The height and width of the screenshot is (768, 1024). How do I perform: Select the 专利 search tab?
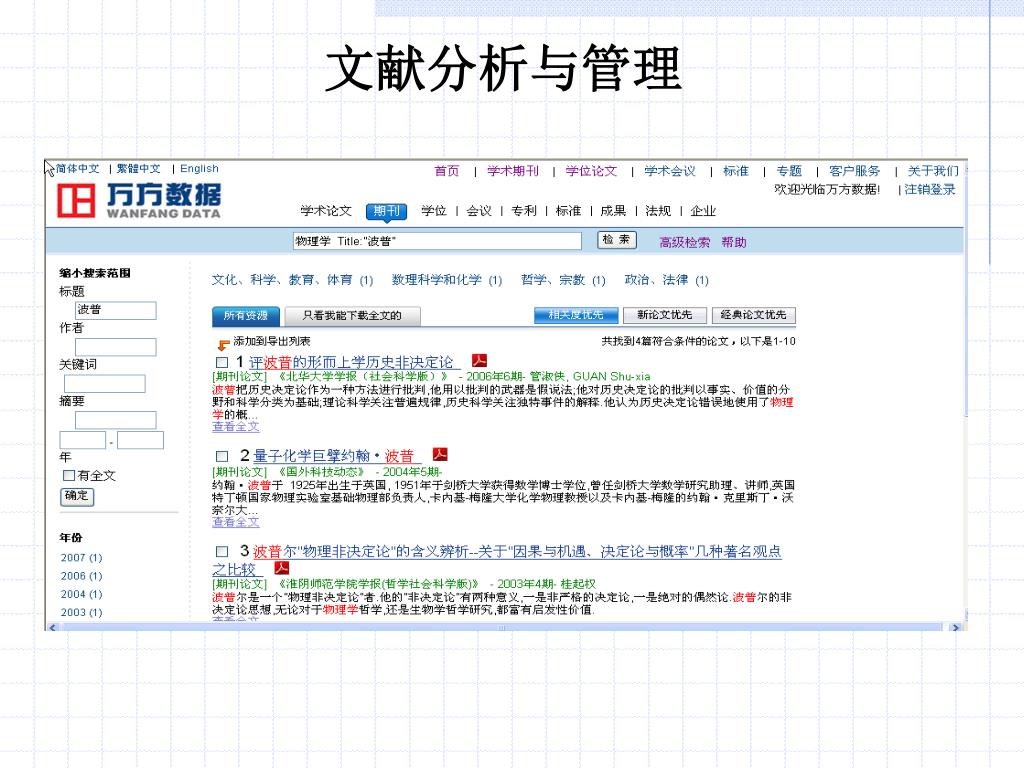[524, 211]
